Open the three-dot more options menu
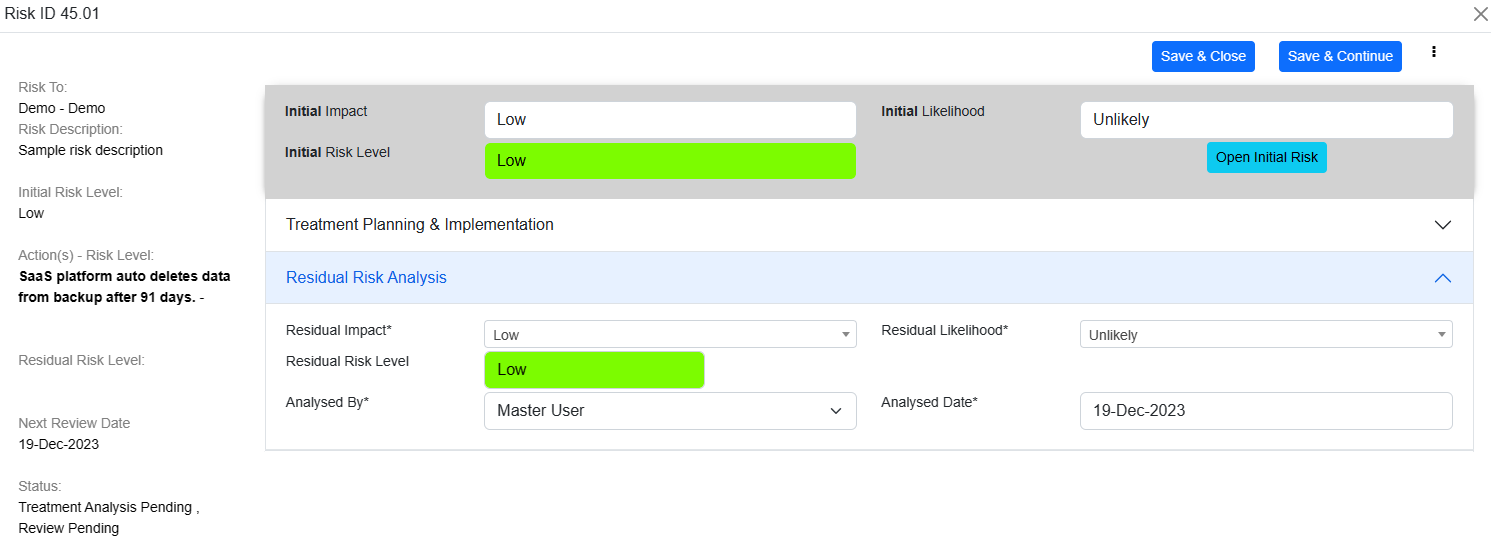The height and width of the screenshot is (546, 1491). click(1434, 52)
